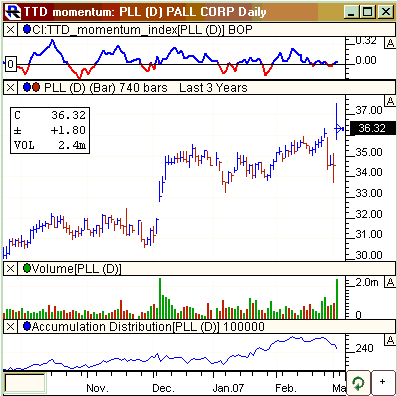
Task: Click the 'VOL 2.4m' readout
Action: pyautogui.click(x=50, y=145)
